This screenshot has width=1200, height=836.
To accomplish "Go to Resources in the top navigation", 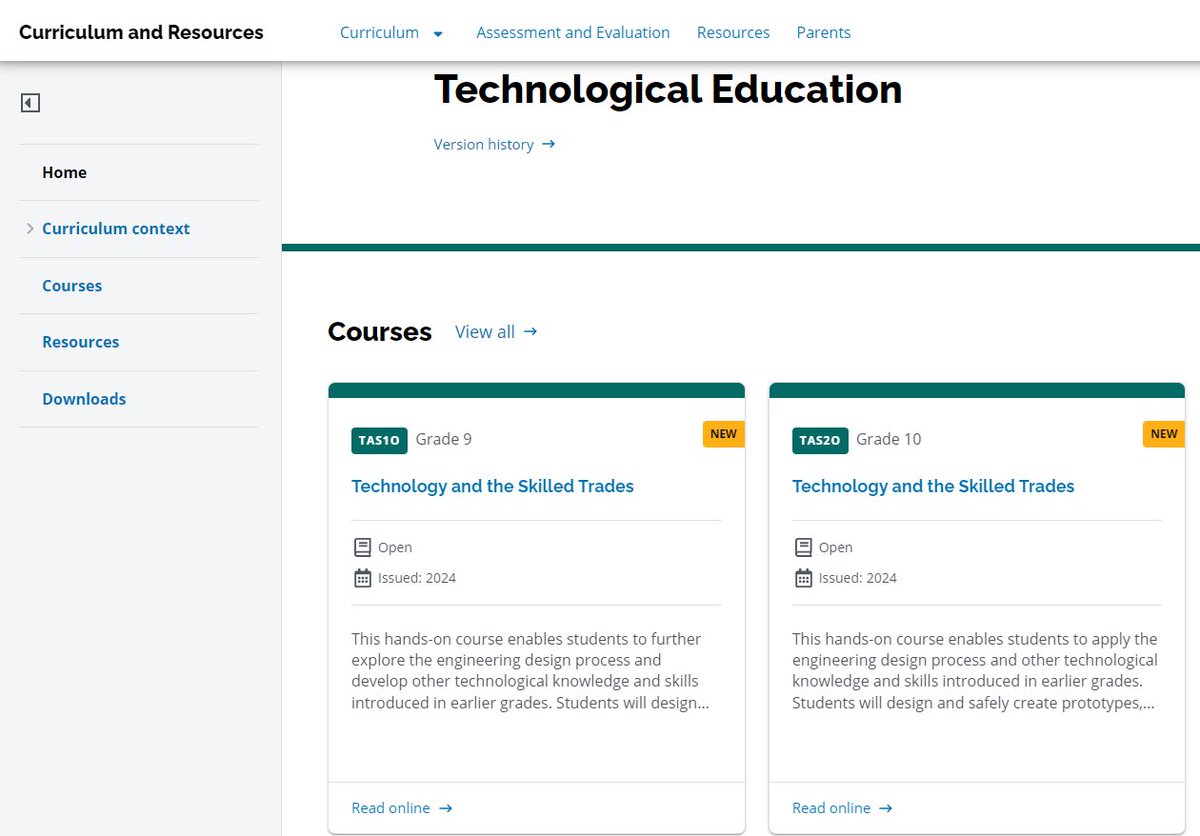I will pos(733,32).
